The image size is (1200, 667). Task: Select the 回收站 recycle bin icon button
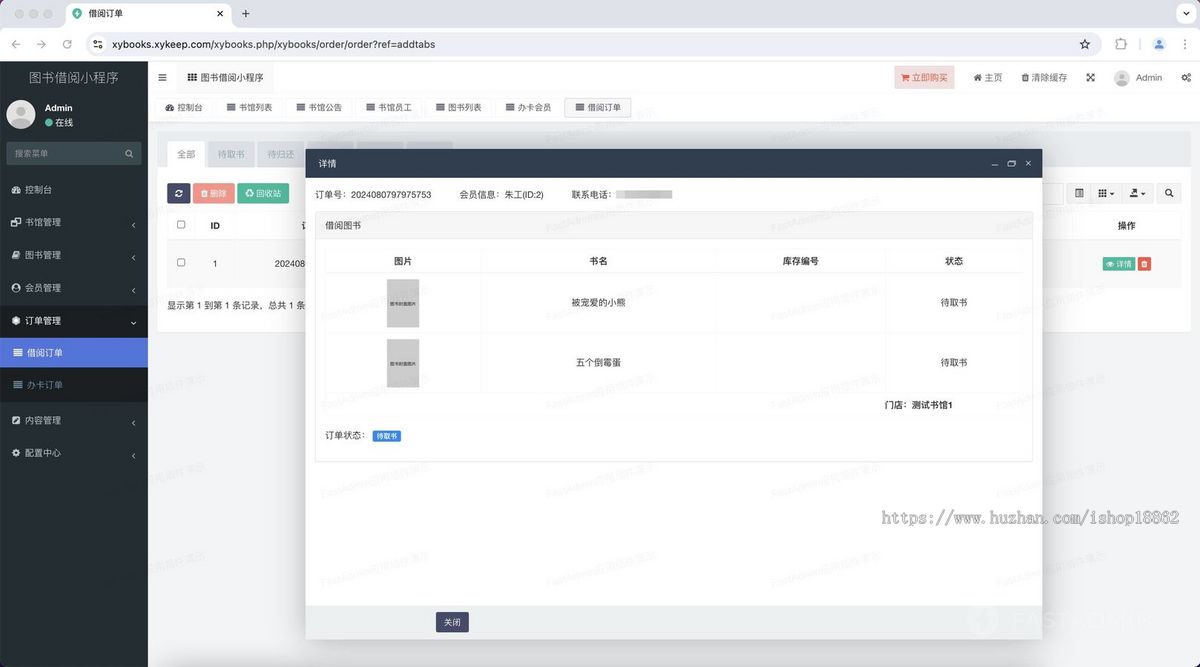point(263,192)
